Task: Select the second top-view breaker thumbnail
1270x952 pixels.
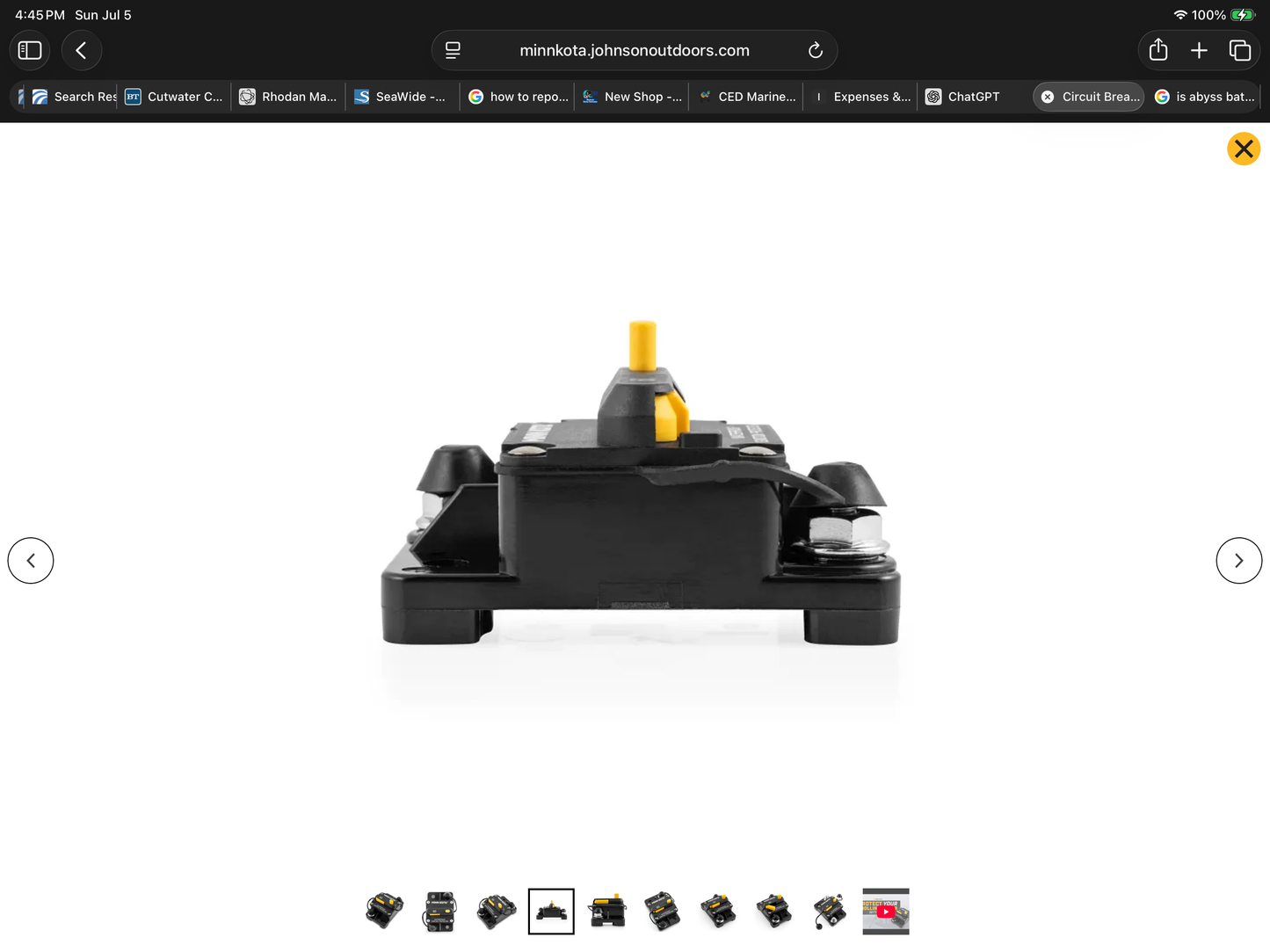Action: [x=439, y=911]
